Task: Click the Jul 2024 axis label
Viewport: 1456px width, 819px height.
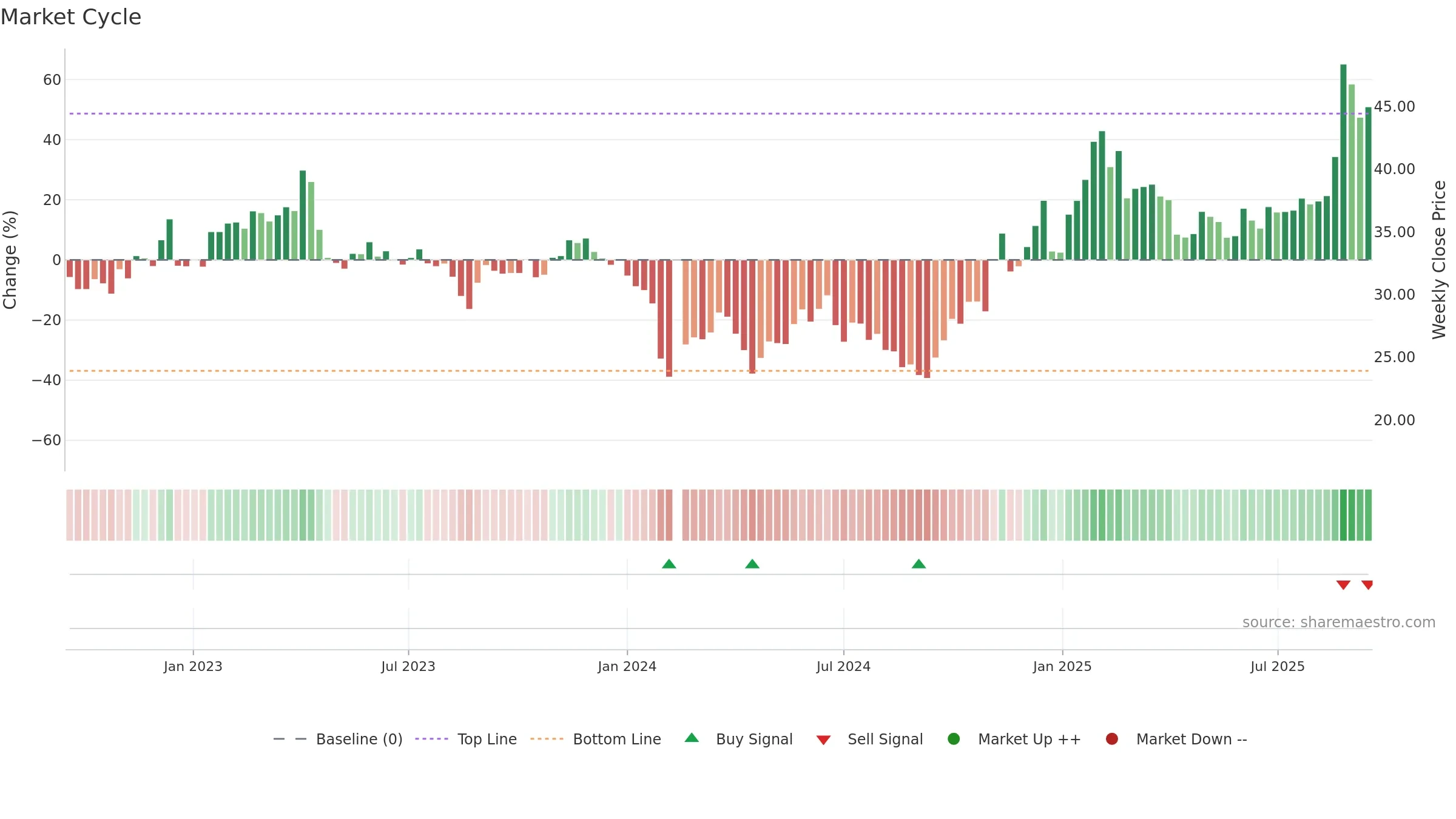Action: click(x=843, y=667)
